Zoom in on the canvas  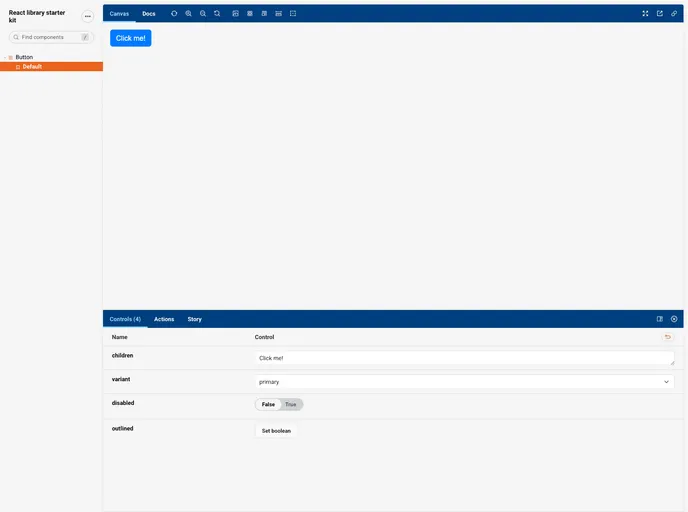189,14
